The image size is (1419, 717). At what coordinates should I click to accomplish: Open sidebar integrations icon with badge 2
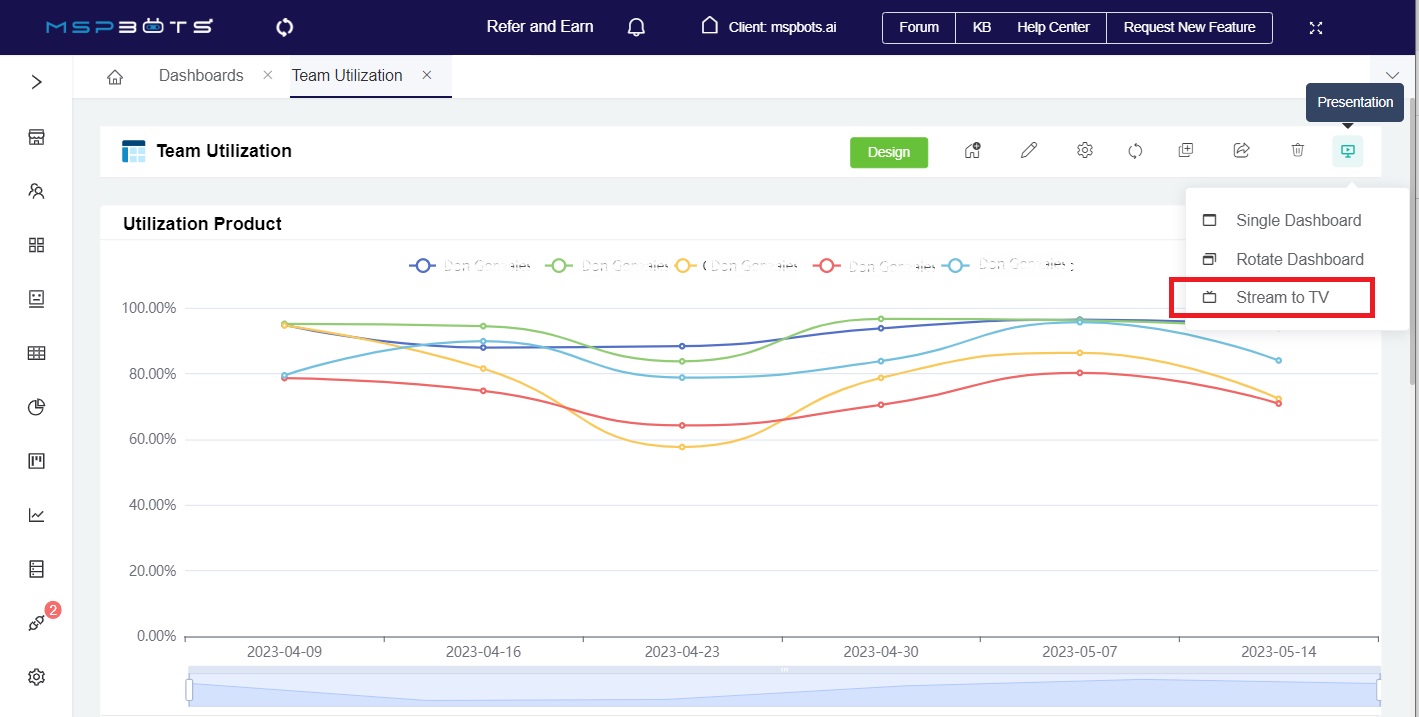coord(37,622)
